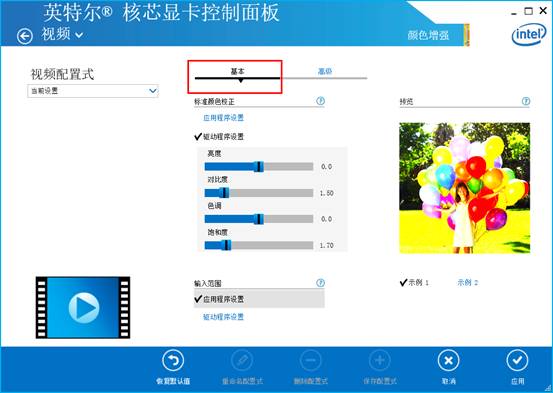
Task: Click the 对比度 value 1.50
Action: 327,193
